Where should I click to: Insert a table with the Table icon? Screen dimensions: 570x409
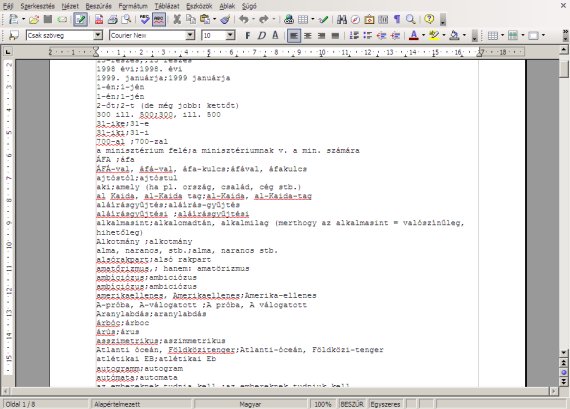303,19
